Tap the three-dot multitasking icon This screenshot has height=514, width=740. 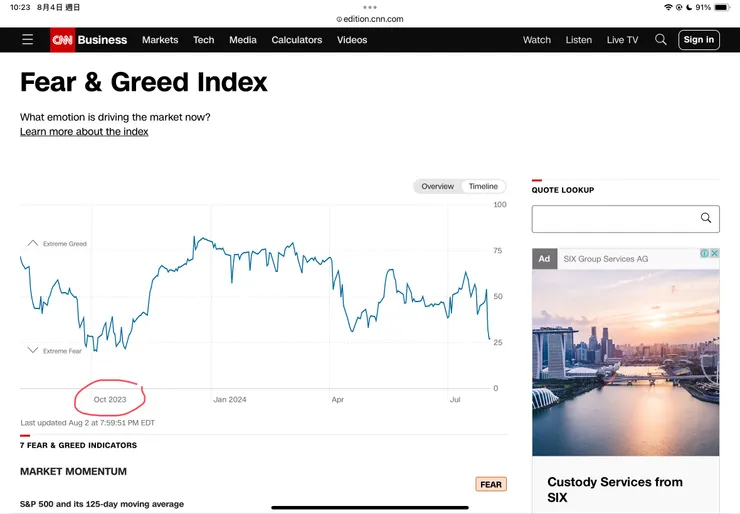coord(370,7)
